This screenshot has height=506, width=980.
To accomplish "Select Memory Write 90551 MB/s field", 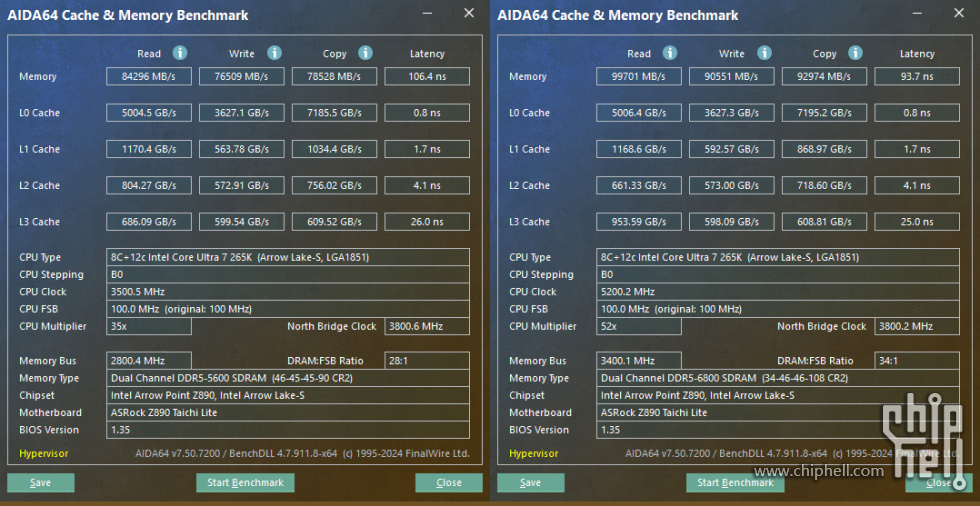I will point(732,76).
